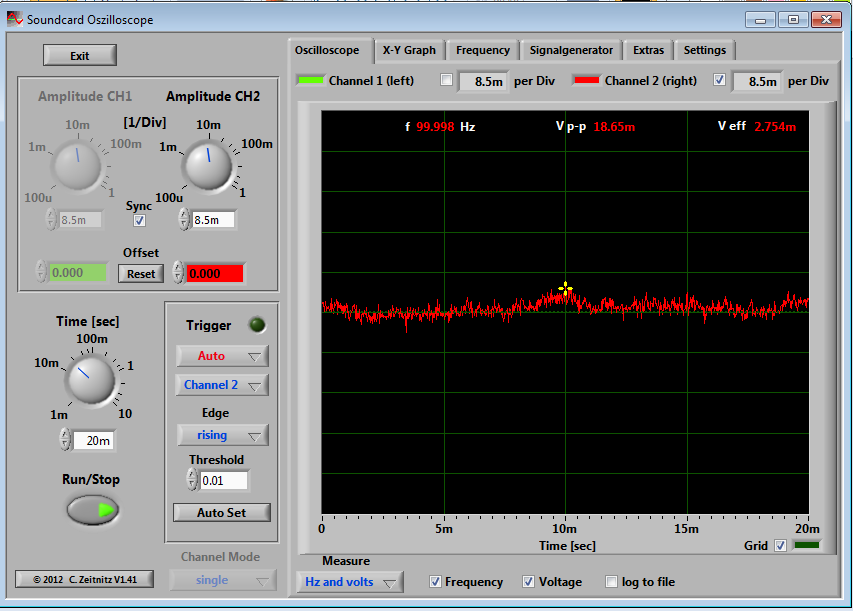Viewport: 853px width, 611px height.
Task: Close the Soundcard Oszilloscope window
Action: [826, 20]
